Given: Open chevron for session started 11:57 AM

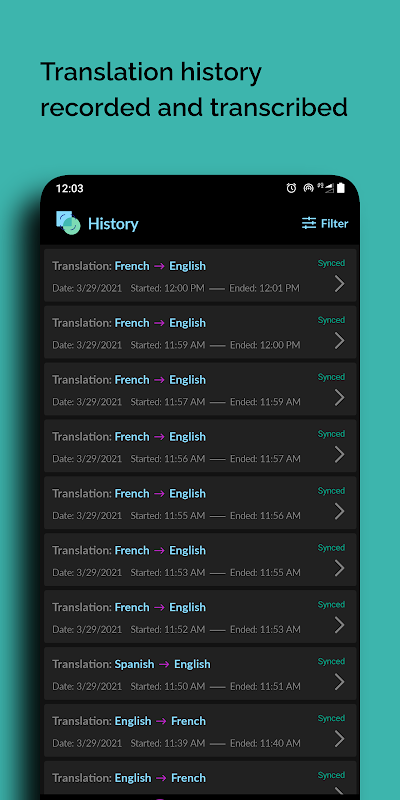Looking at the screenshot, I should (339, 397).
